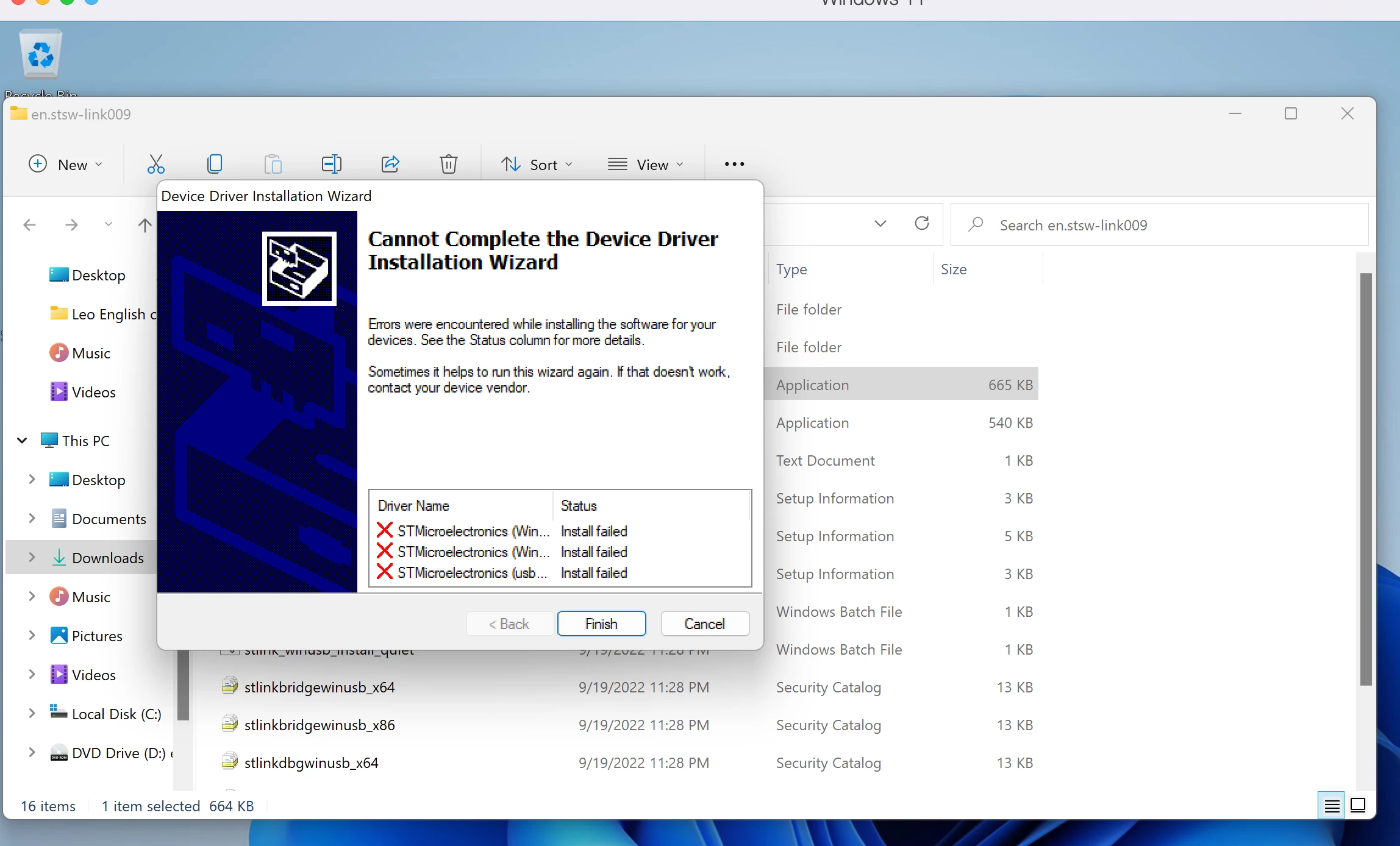Viewport: 1400px width, 846px height.
Task: Click the navigation pane scrollbar
Action: coord(183,686)
